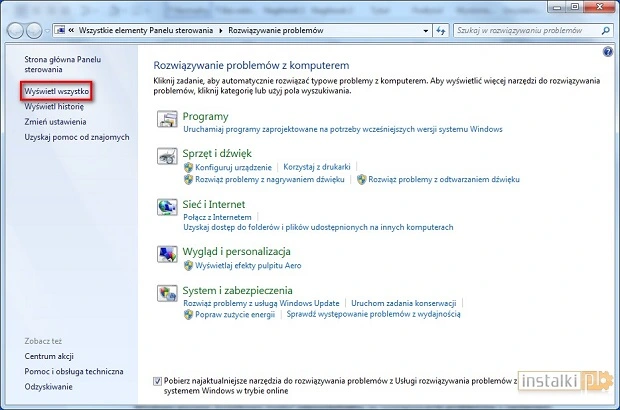620x410 pixels.
Task: Click the Sprzęt i dźwięk icon
Action: (167, 159)
